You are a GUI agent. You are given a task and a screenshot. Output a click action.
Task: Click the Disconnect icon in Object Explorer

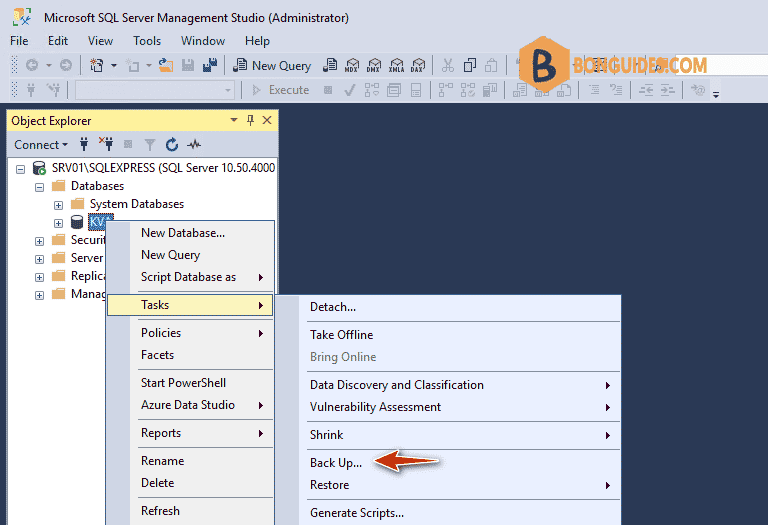pyautogui.click(x=106, y=144)
